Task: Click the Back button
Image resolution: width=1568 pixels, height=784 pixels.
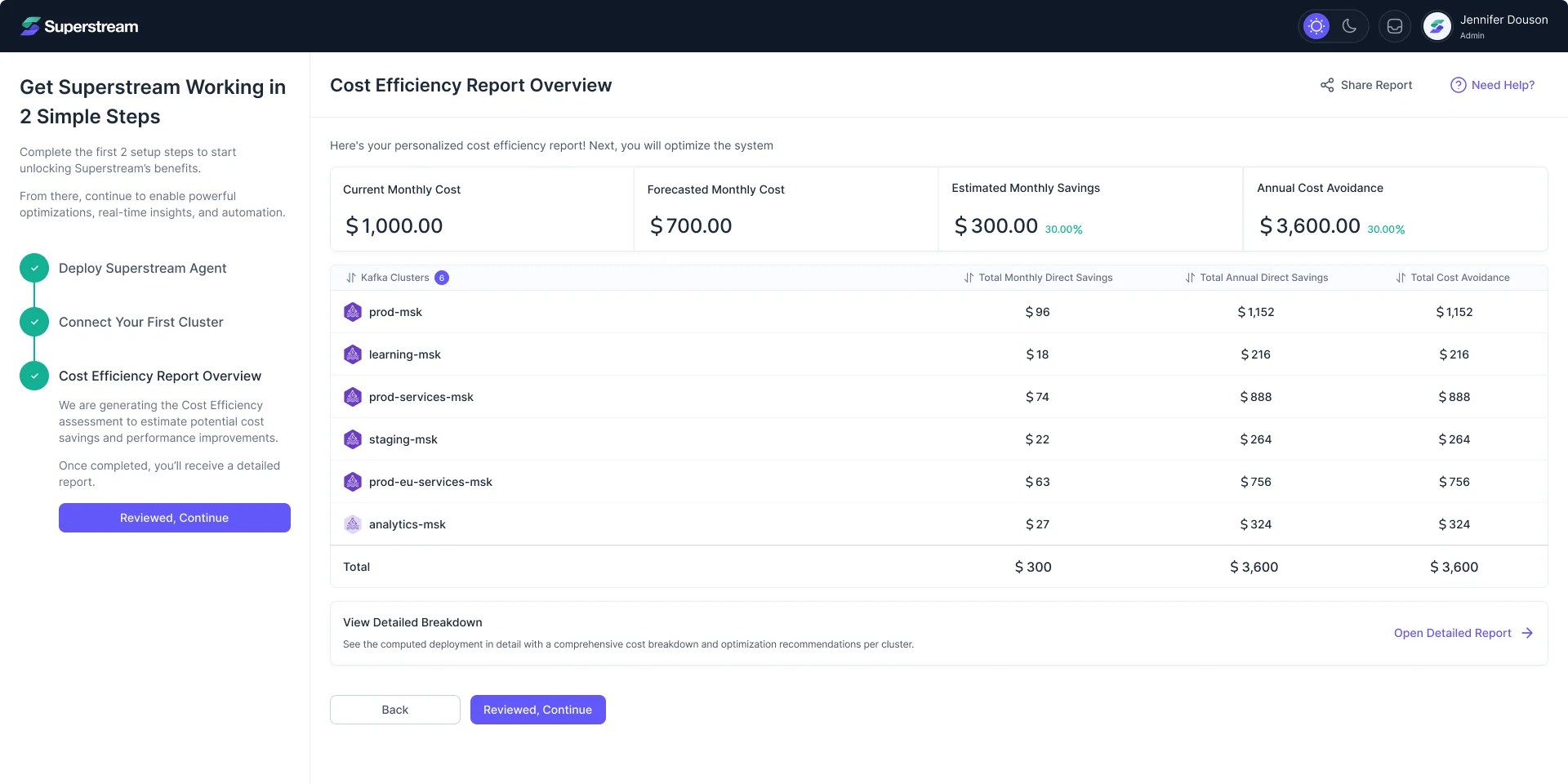Action: pyautogui.click(x=395, y=710)
